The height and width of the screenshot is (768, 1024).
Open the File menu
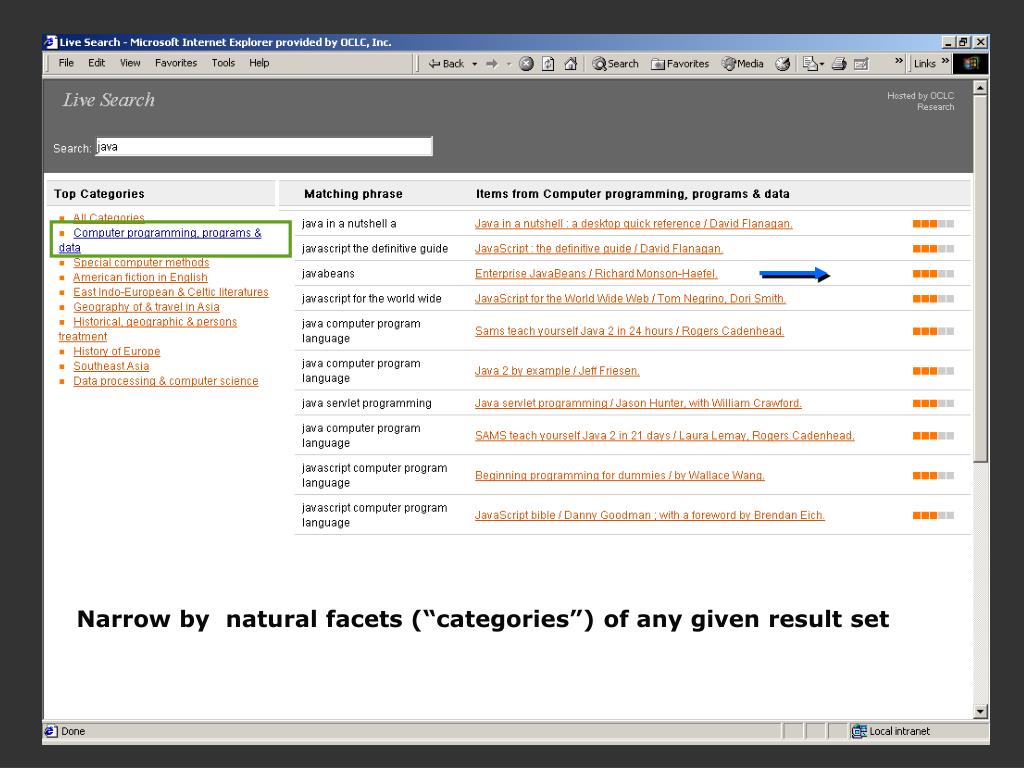[66, 63]
